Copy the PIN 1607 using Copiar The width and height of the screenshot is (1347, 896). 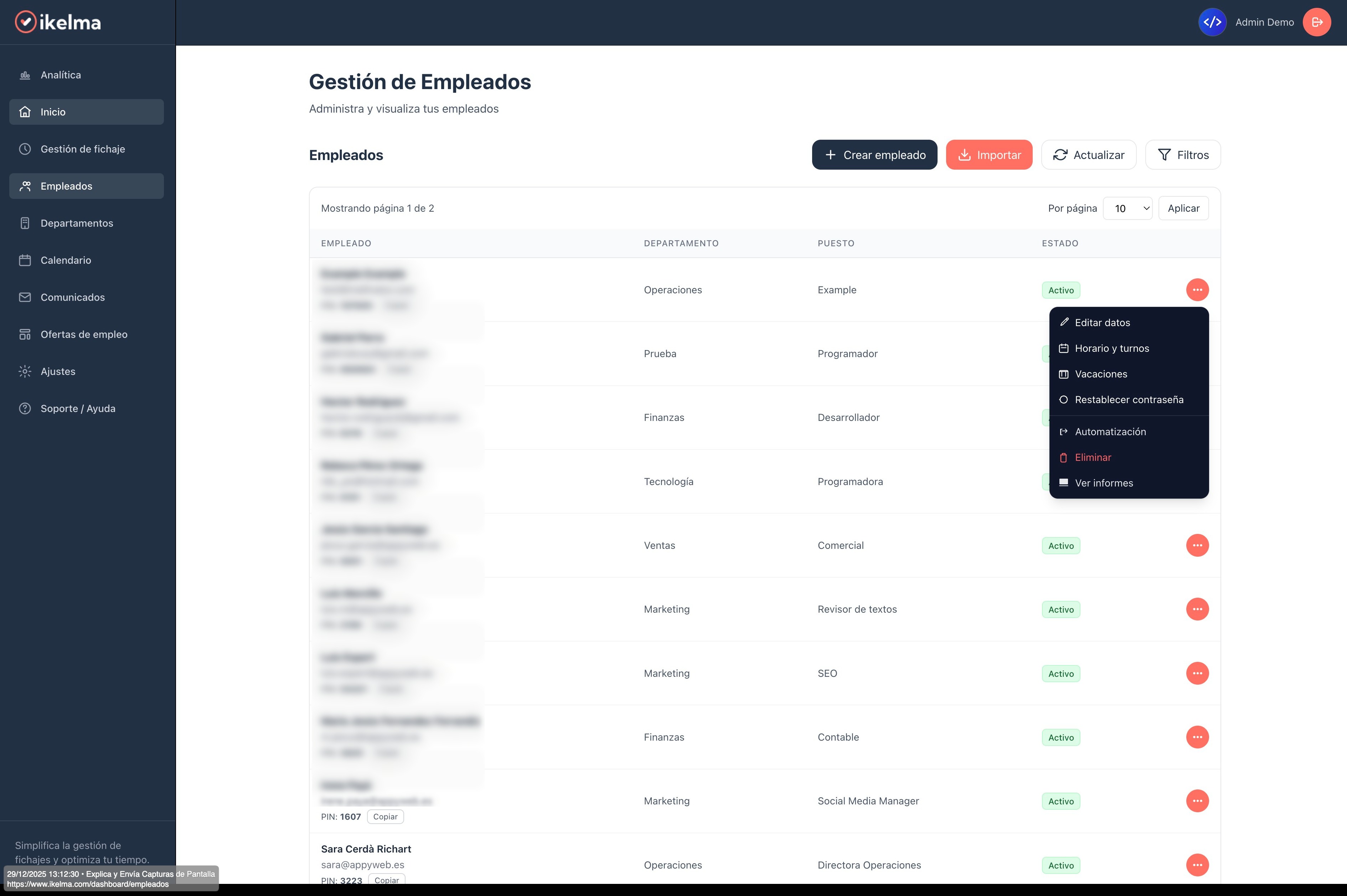pyautogui.click(x=386, y=817)
